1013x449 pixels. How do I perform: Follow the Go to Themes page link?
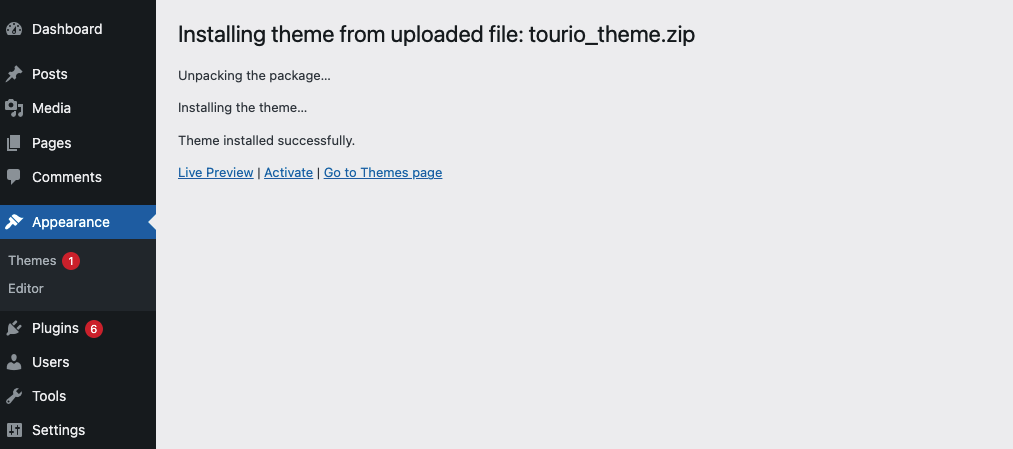[x=382, y=172]
